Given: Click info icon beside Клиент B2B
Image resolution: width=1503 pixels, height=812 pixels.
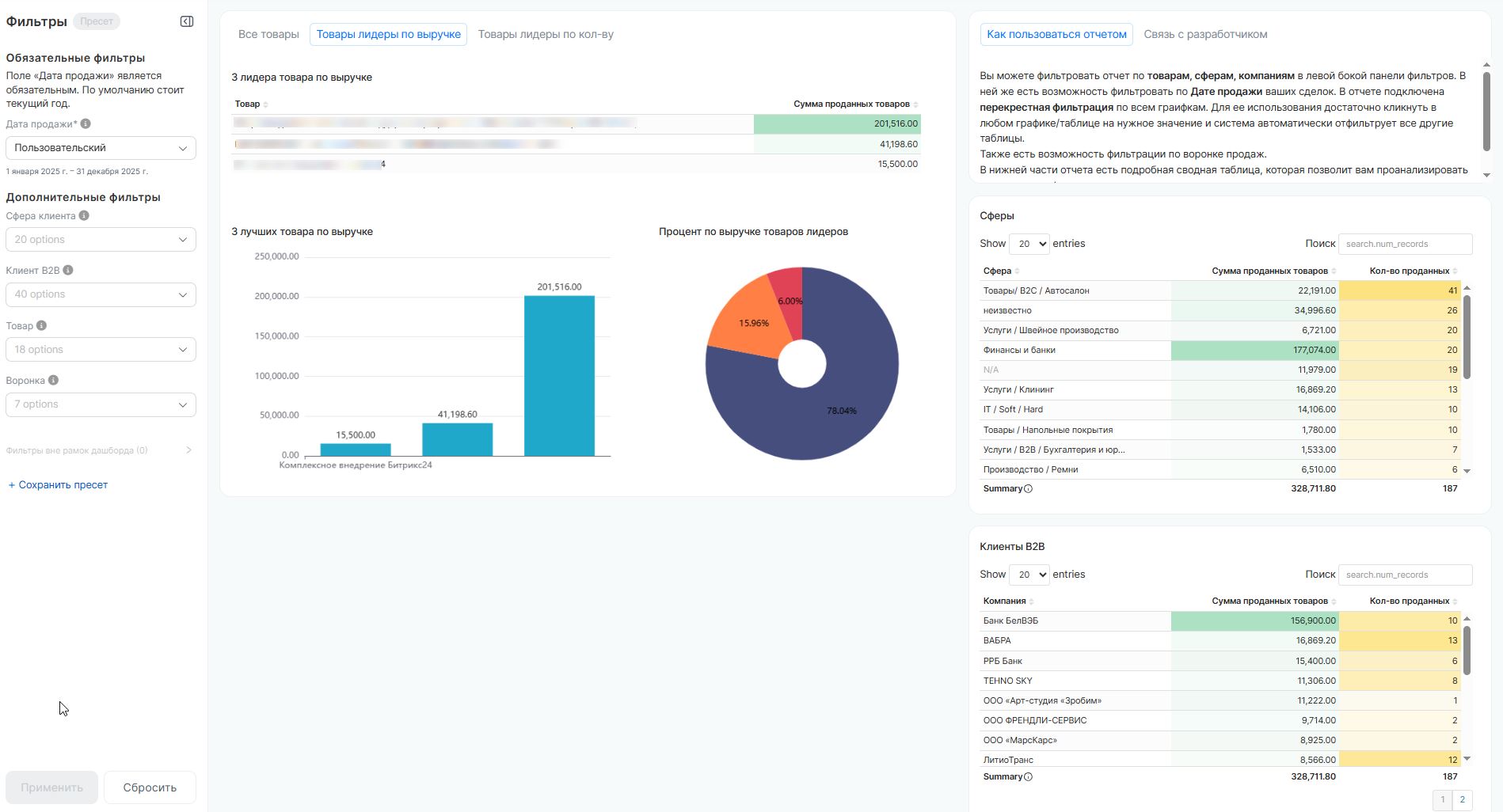Looking at the screenshot, I should click(x=68, y=270).
